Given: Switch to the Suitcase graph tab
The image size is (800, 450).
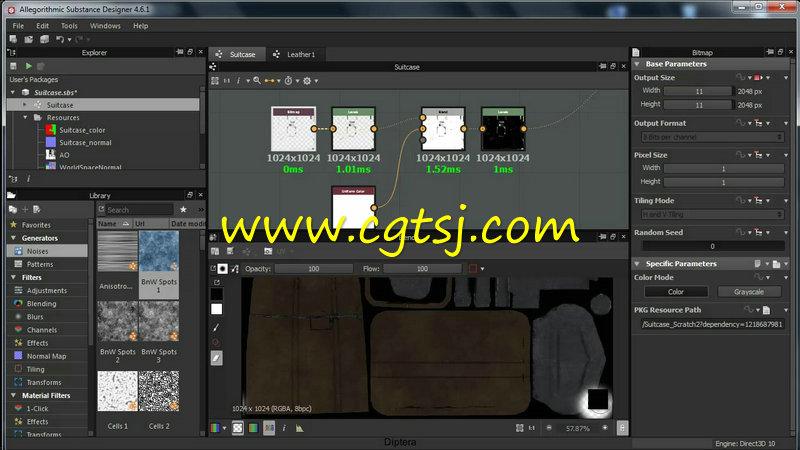Looking at the screenshot, I should (236, 54).
